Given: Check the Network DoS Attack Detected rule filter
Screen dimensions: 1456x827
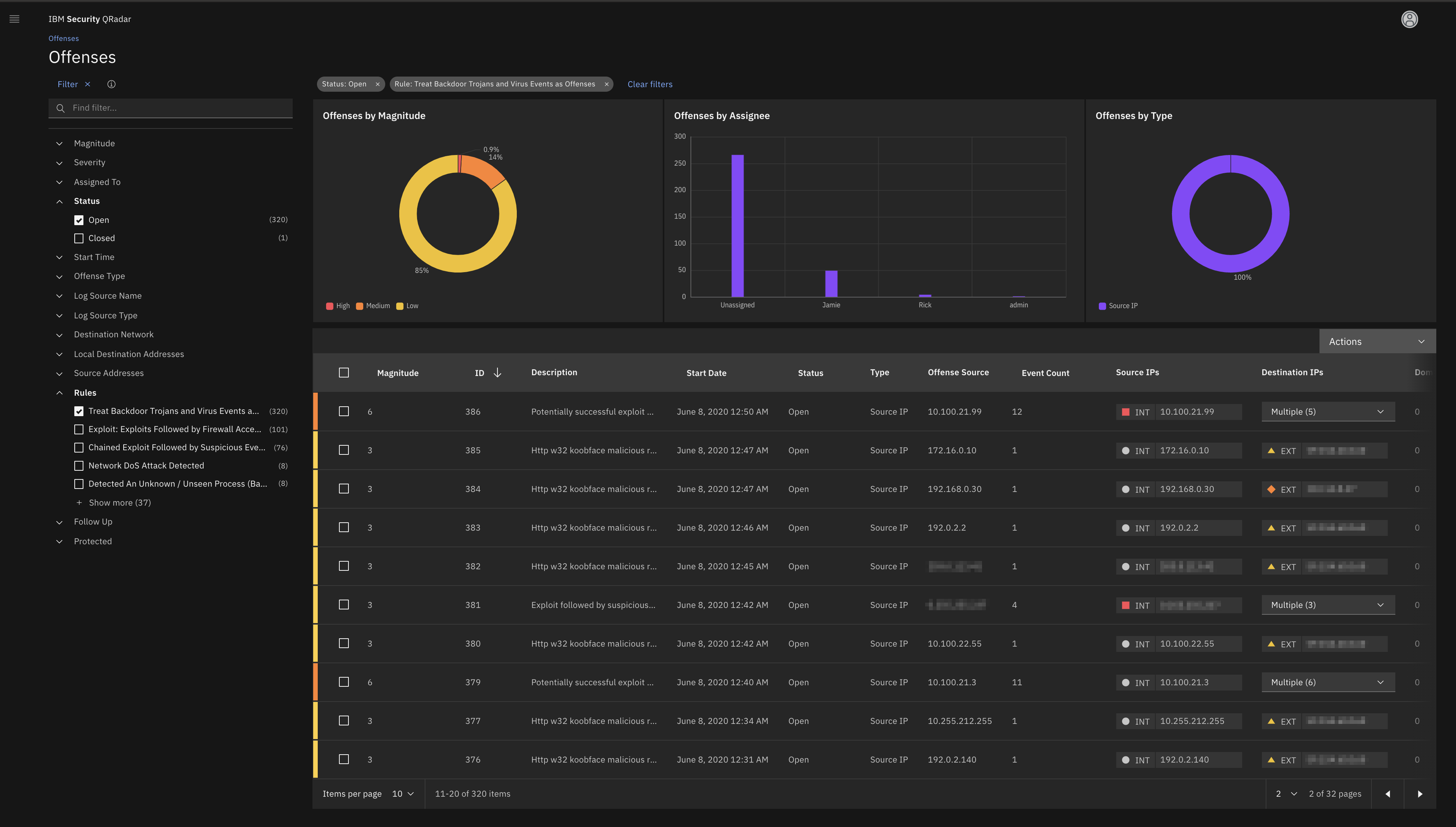Looking at the screenshot, I should (x=79, y=465).
